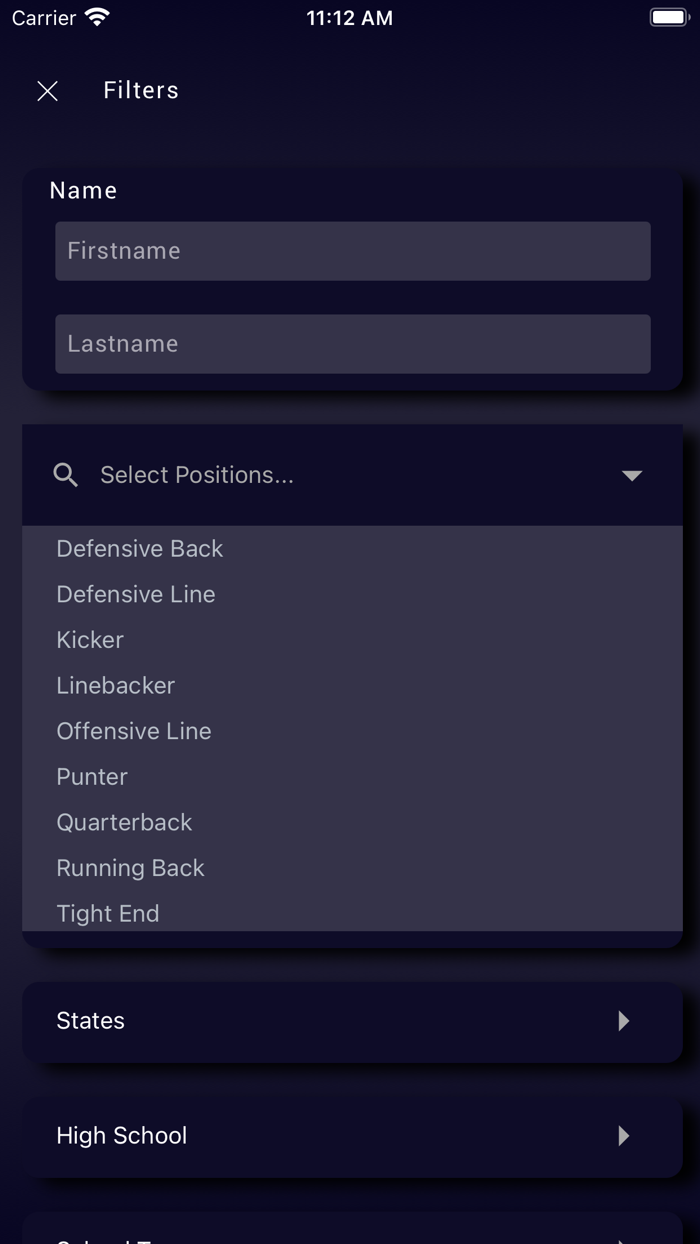Select Defensive Back position
This screenshot has height=1244, width=700.
click(x=140, y=549)
